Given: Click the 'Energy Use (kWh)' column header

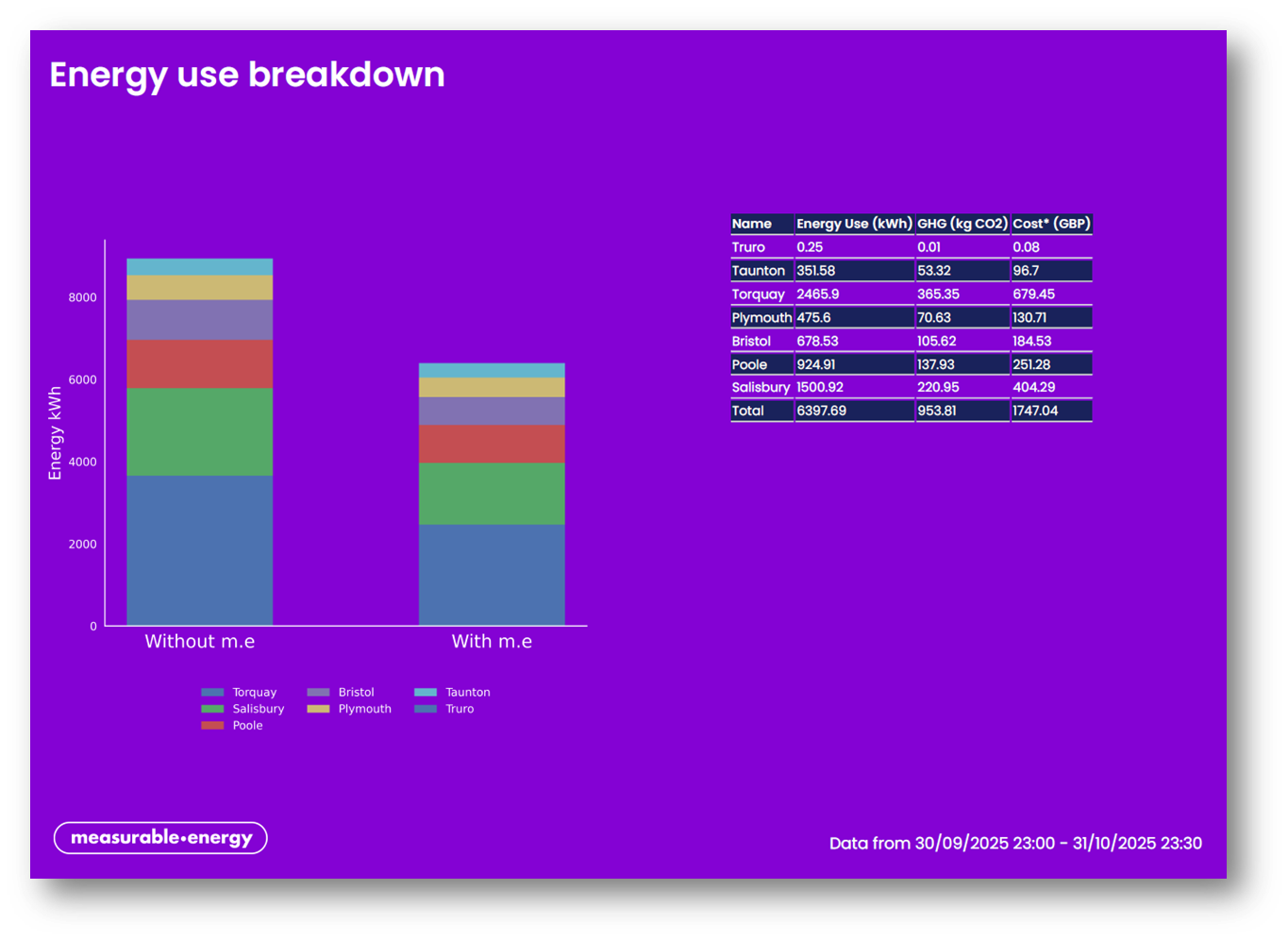Looking at the screenshot, I should (854, 224).
